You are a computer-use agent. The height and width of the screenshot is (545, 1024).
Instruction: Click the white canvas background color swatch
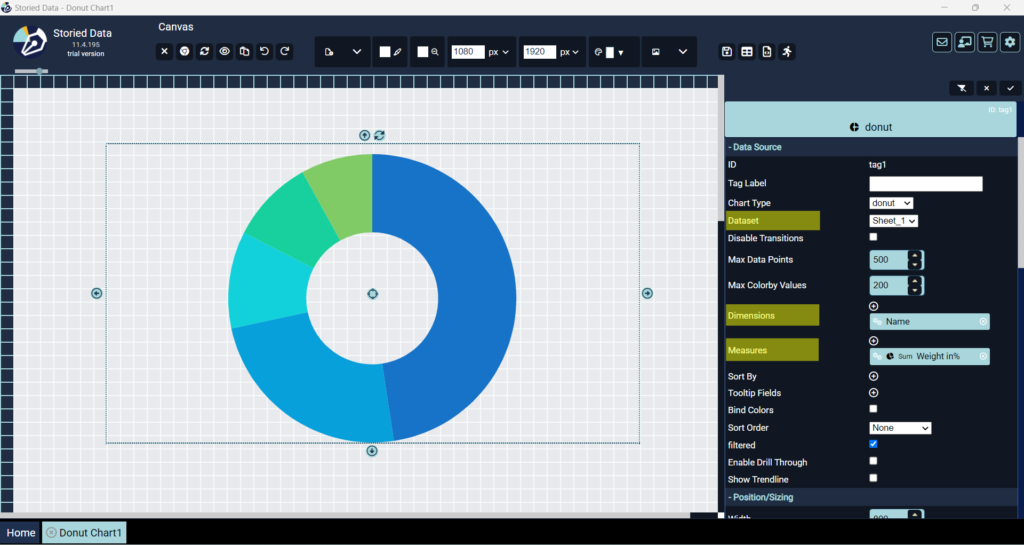coord(385,52)
